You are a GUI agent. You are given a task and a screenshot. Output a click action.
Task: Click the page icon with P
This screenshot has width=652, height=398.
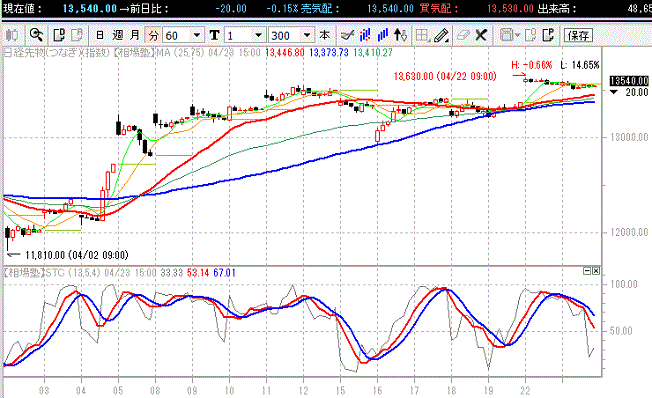coord(548,35)
